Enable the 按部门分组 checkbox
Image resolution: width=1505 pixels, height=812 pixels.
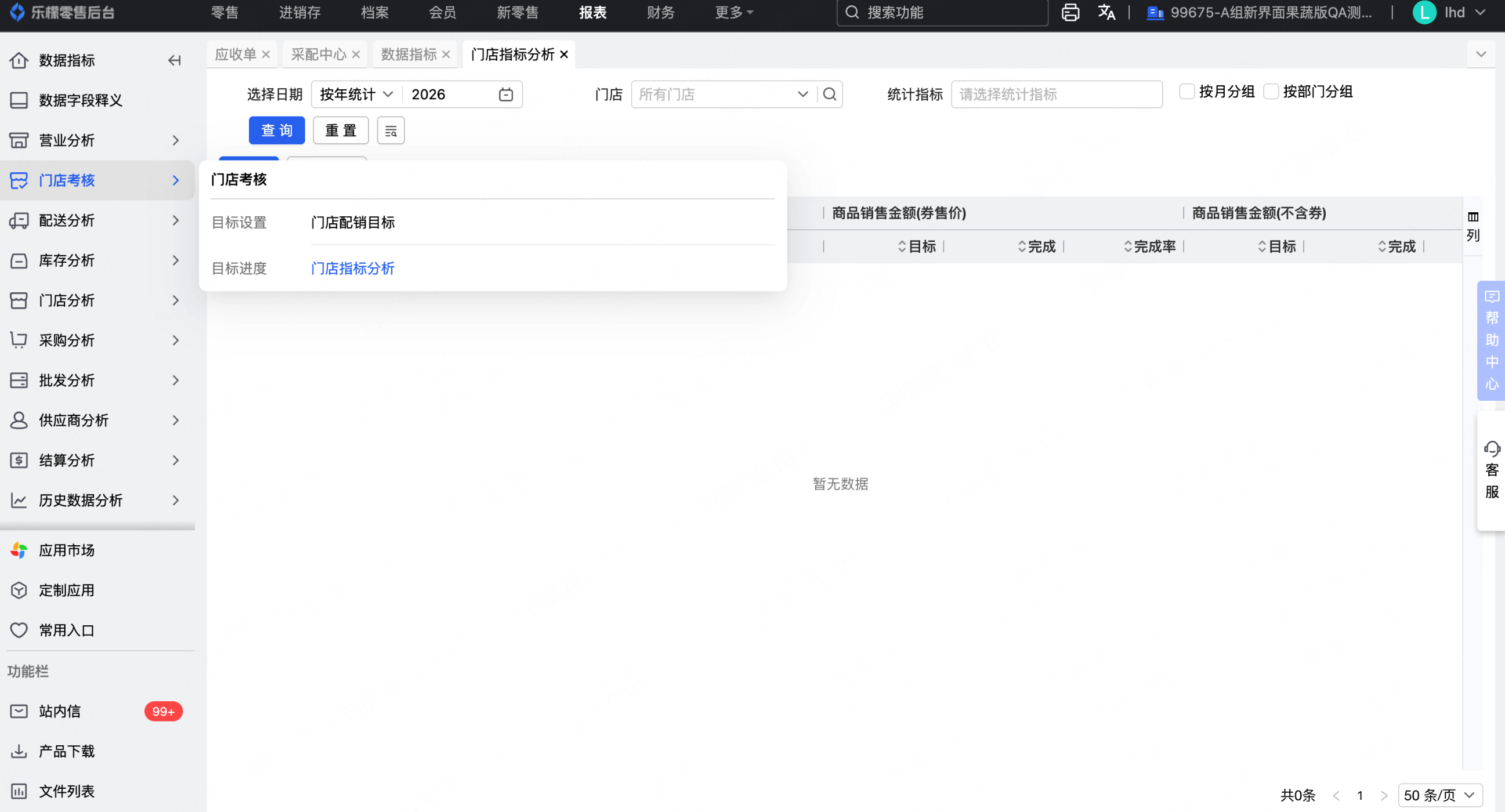[x=1271, y=91]
